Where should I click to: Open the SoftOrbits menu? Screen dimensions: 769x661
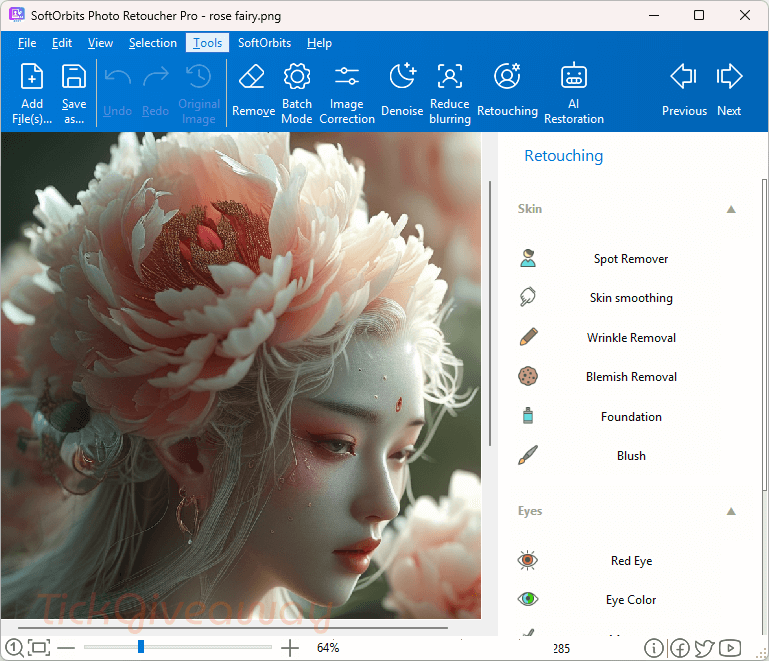coord(264,43)
